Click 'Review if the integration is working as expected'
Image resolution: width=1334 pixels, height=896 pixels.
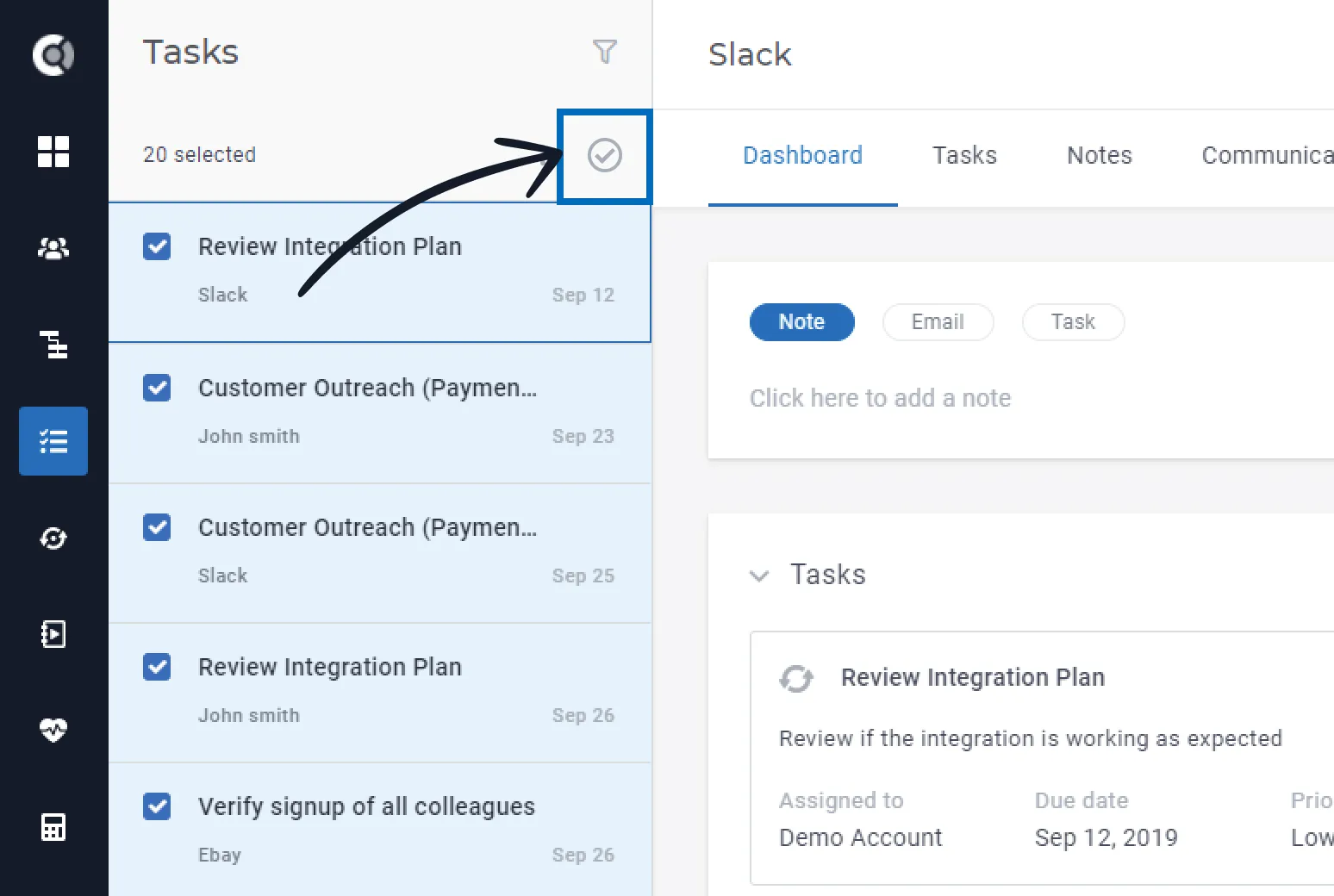tap(1031, 739)
